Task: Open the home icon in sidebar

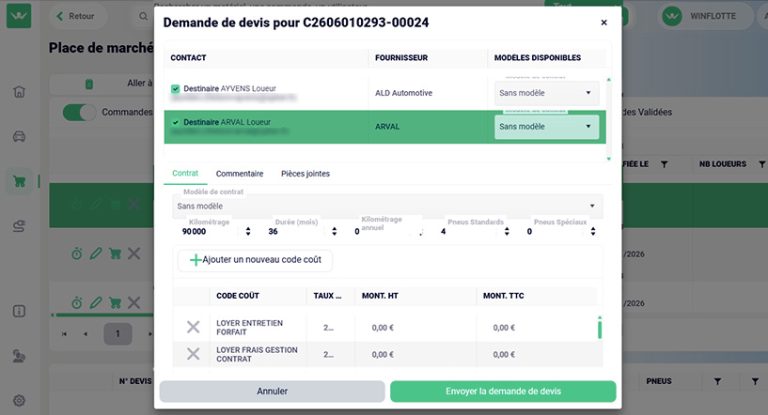Action: pyautogui.click(x=19, y=92)
